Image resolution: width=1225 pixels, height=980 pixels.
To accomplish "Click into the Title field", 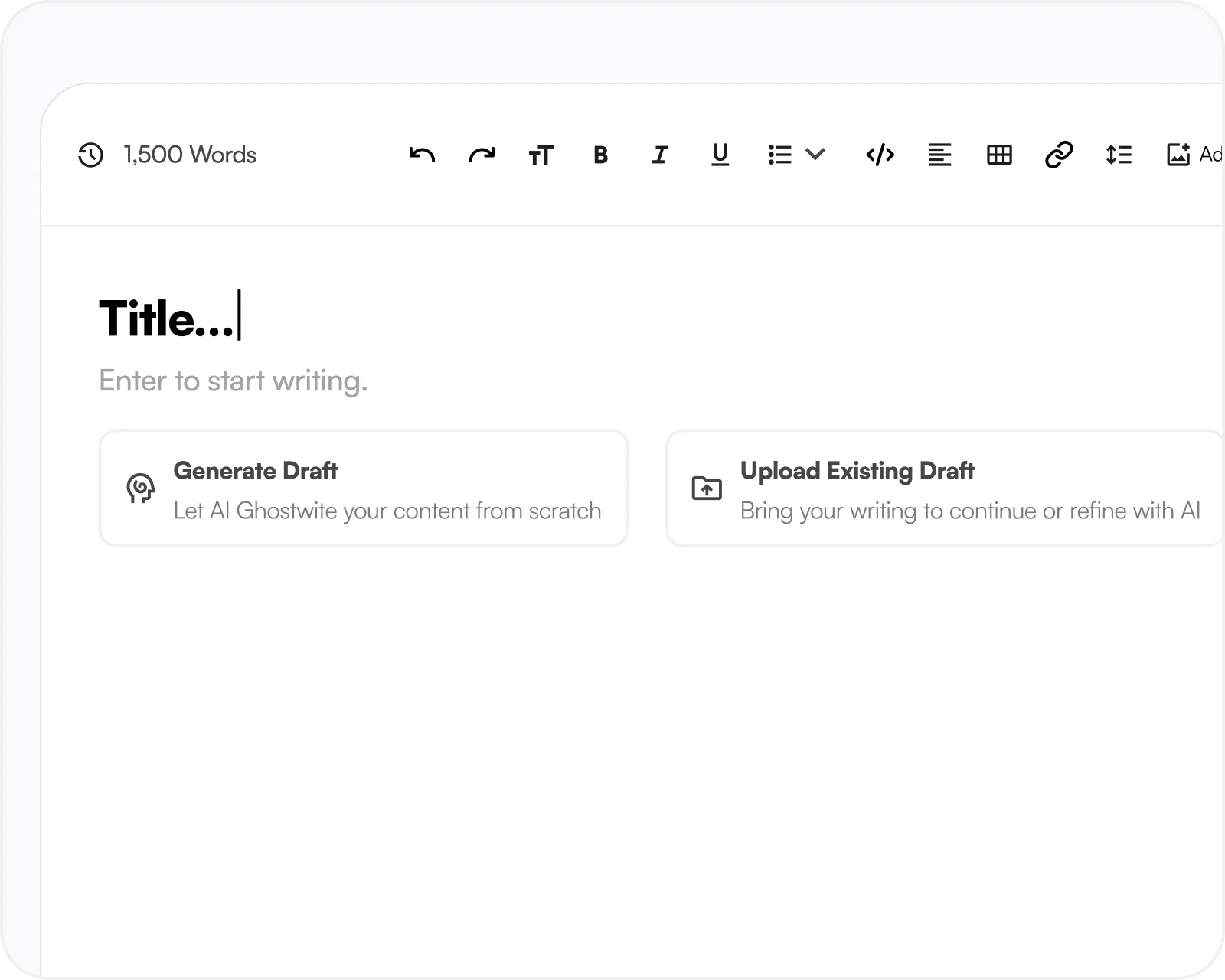I will pyautogui.click(x=167, y=319).
